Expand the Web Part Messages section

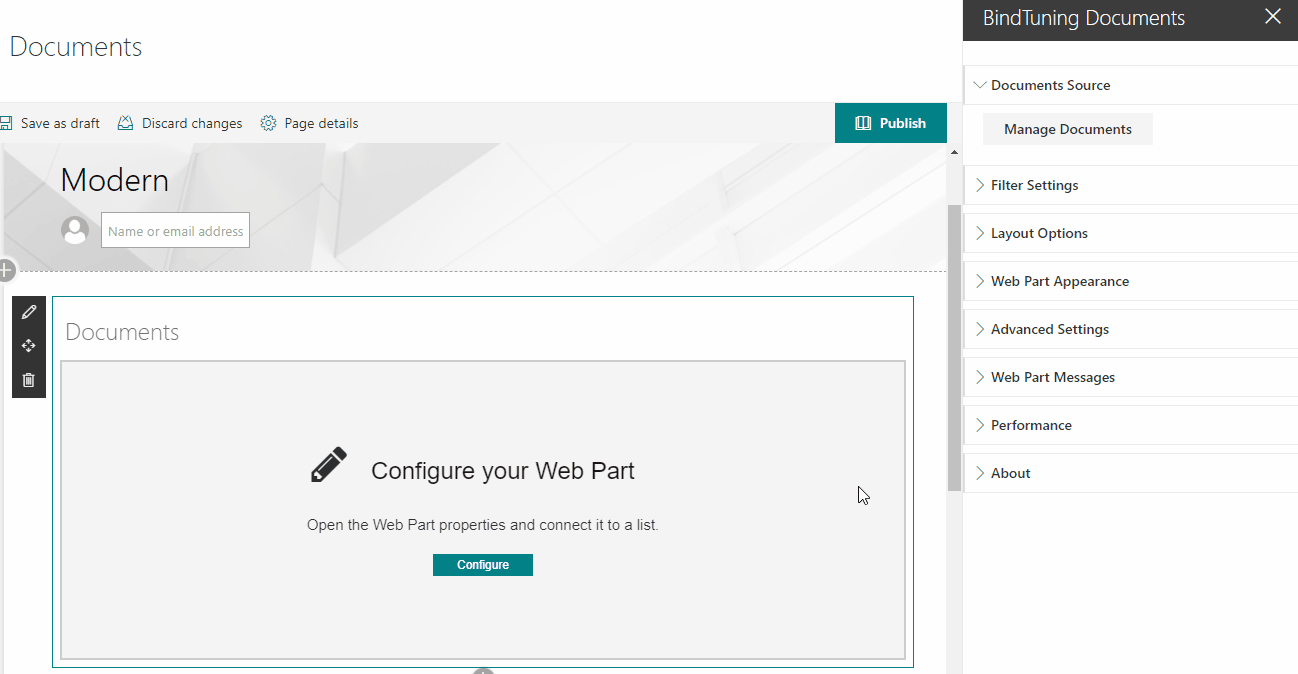tap(1131, 377)
